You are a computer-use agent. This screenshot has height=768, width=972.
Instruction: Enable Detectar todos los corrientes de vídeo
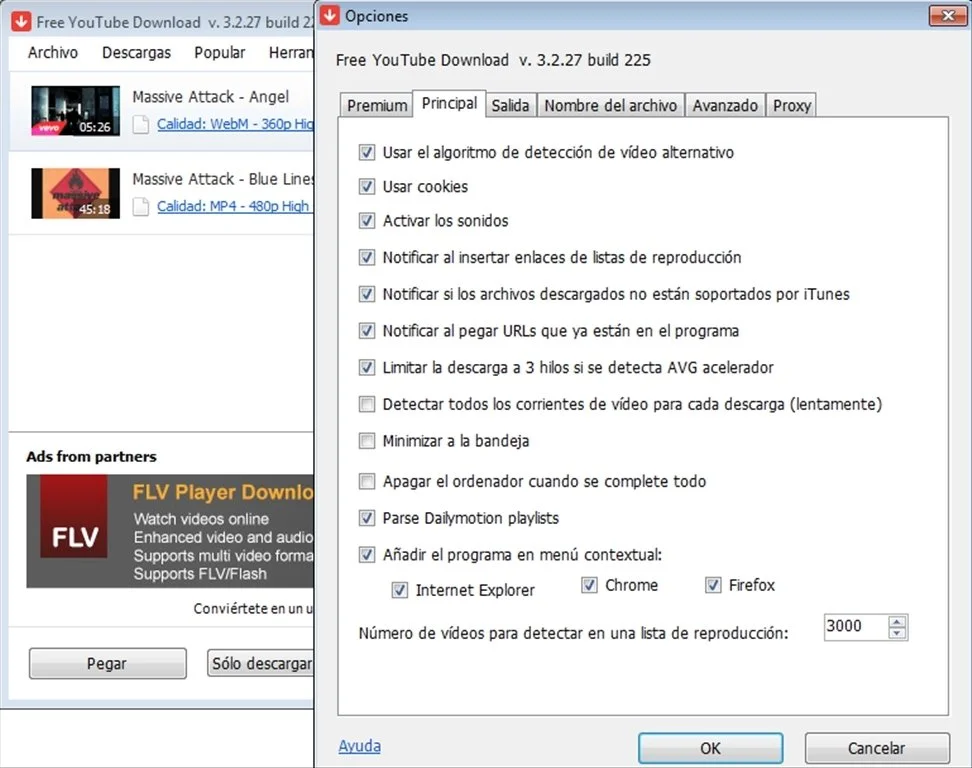click(x=367, y=404)
